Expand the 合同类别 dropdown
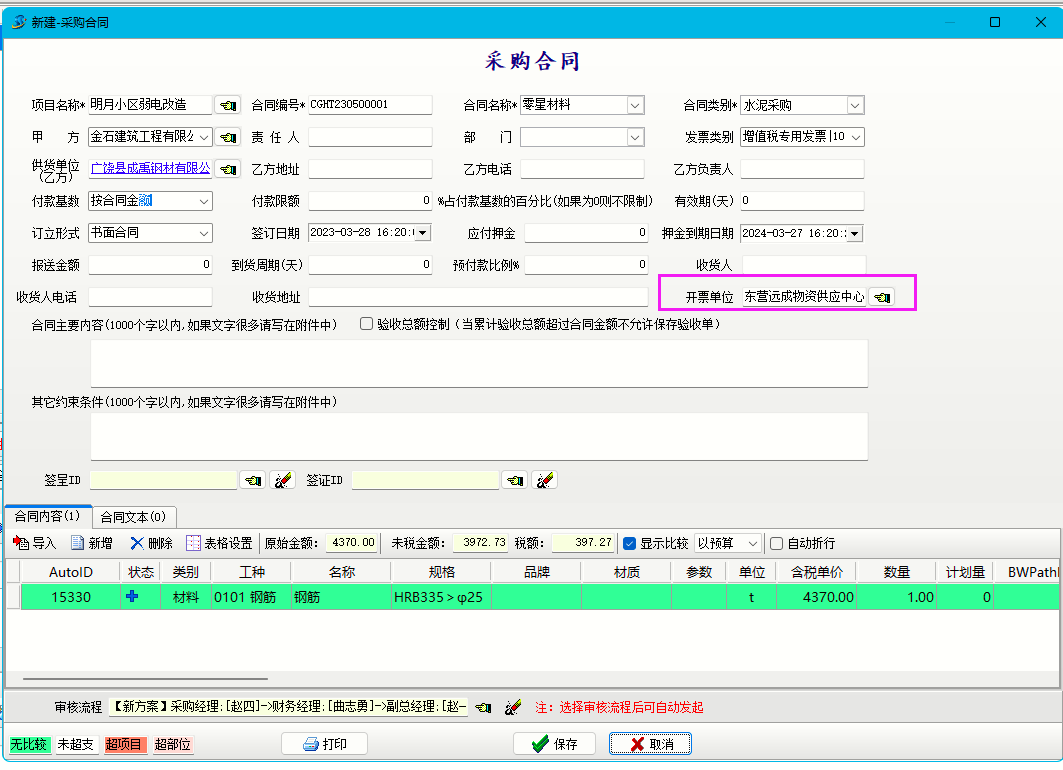 [x=855, y=105]
